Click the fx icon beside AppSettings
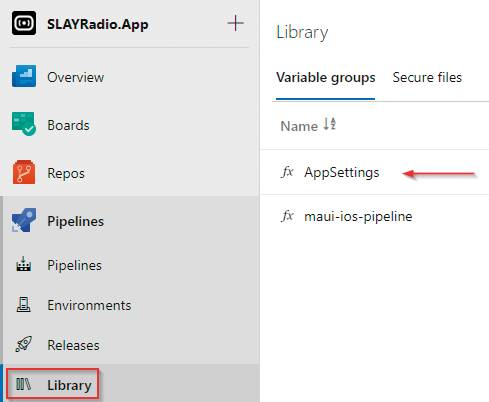The height and width of the screenshot is (402, 489). [287, 172]
